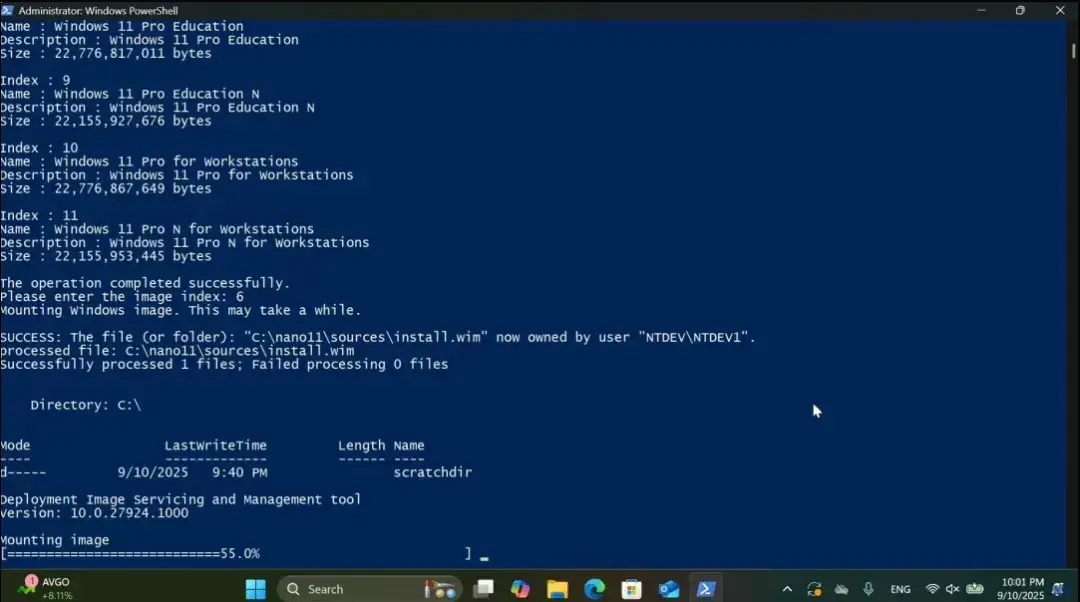The width and height of the screenshot is (1080, 602).
Task: Click 'Size : 22,776,867,649 bytes' line
Action: click(106, 188)
